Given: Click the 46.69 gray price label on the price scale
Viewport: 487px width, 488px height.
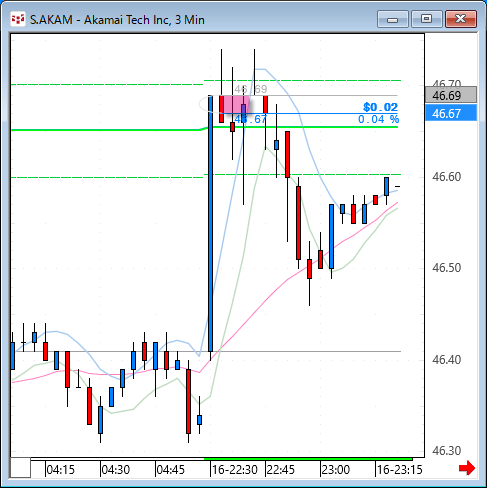Looking at the screenshot, I should 451,96.
